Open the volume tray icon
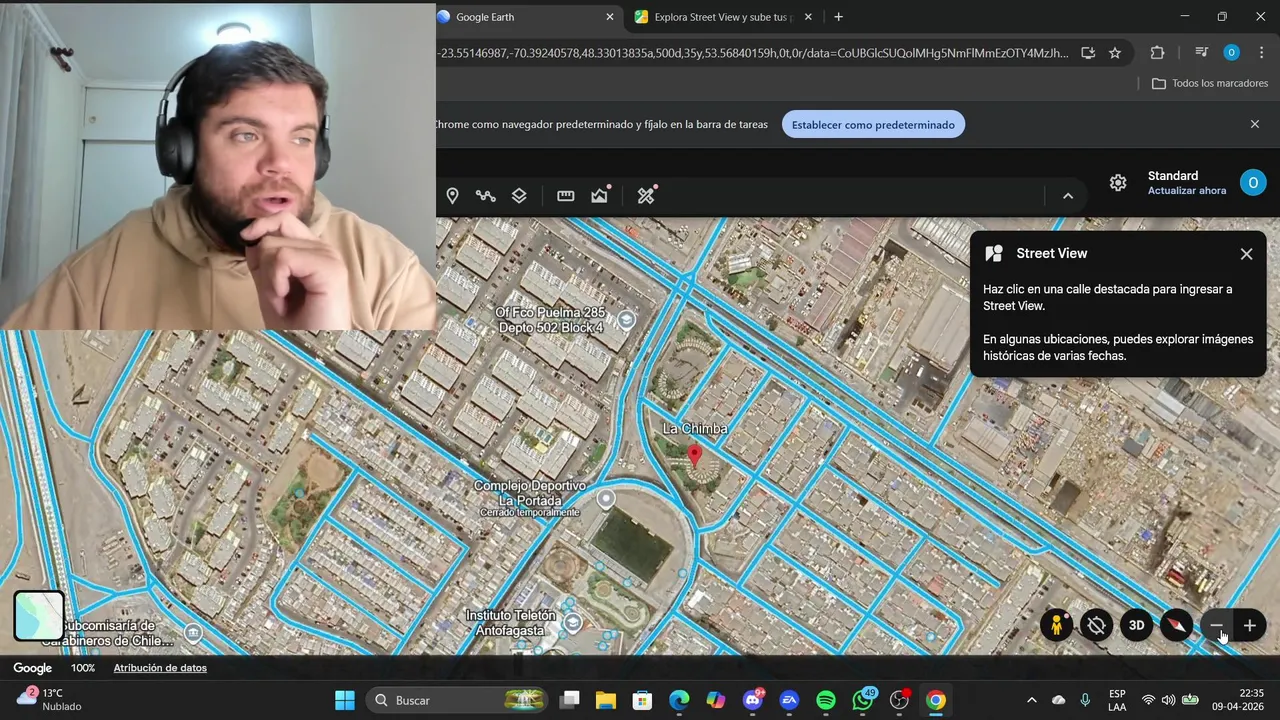This screenshot has height=720, width=1280. point(1168,700)
